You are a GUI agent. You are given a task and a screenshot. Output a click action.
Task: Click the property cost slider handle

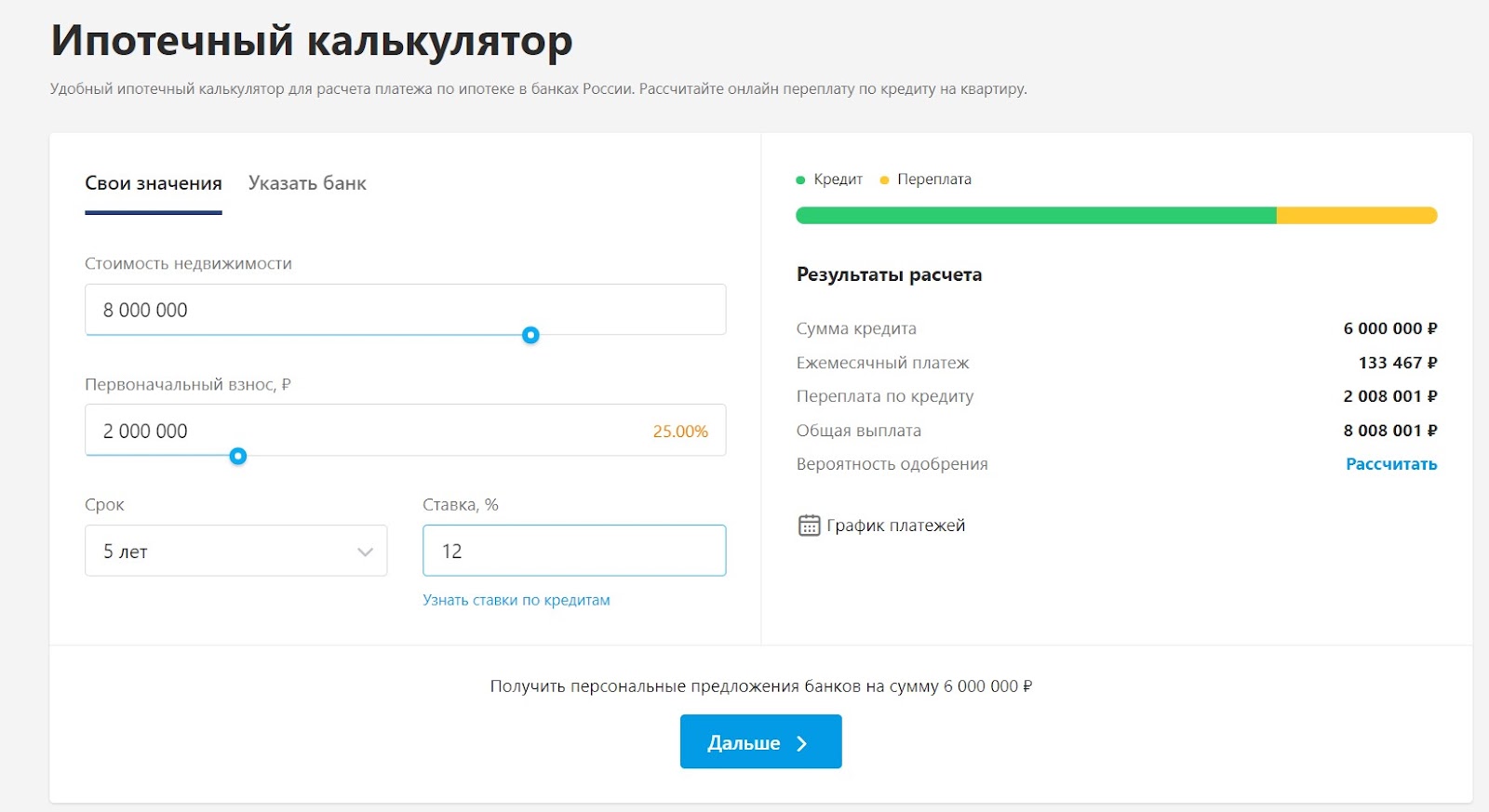pos(530,335)
